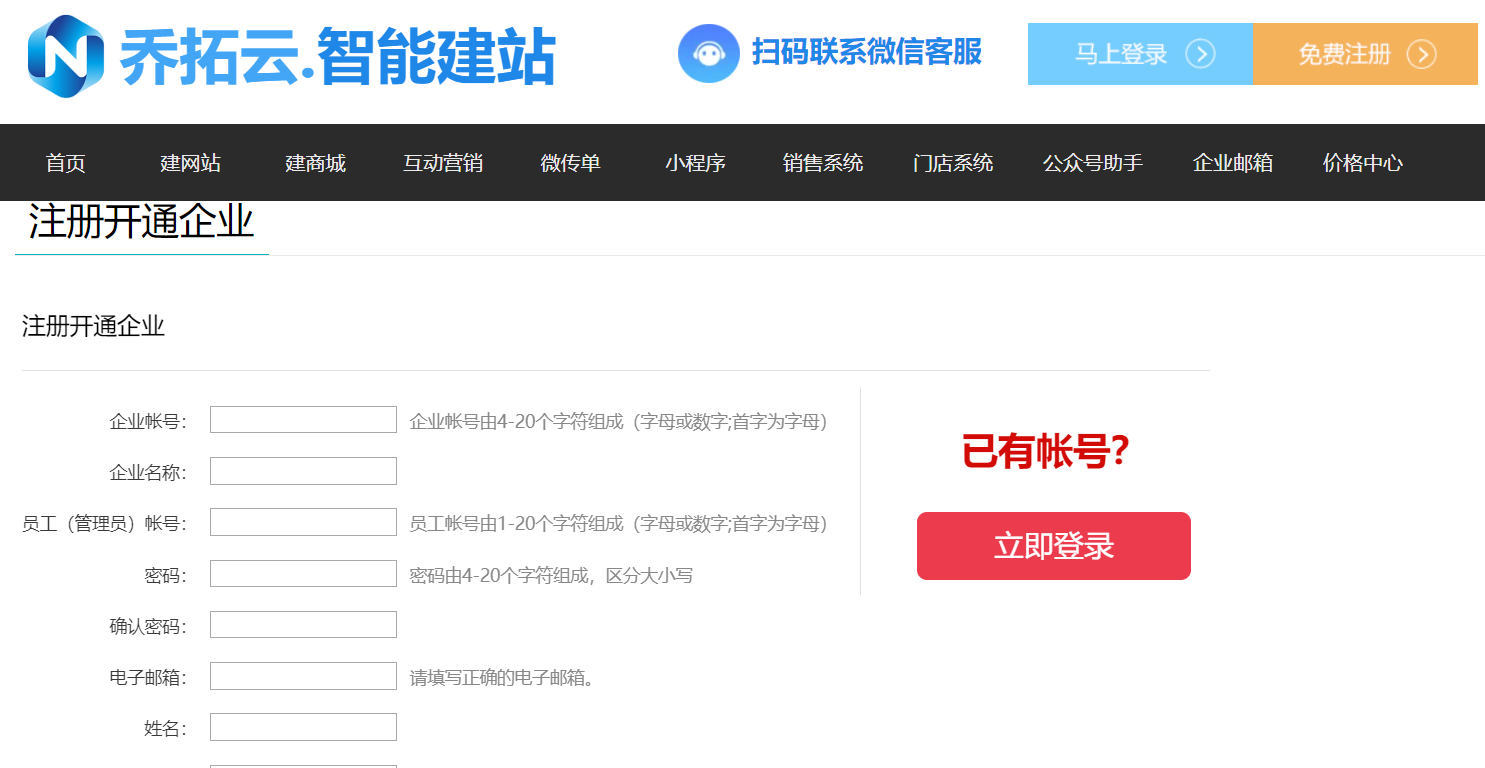
Task: Select 企业邮箱 in the top menu
Action: 1233,162
